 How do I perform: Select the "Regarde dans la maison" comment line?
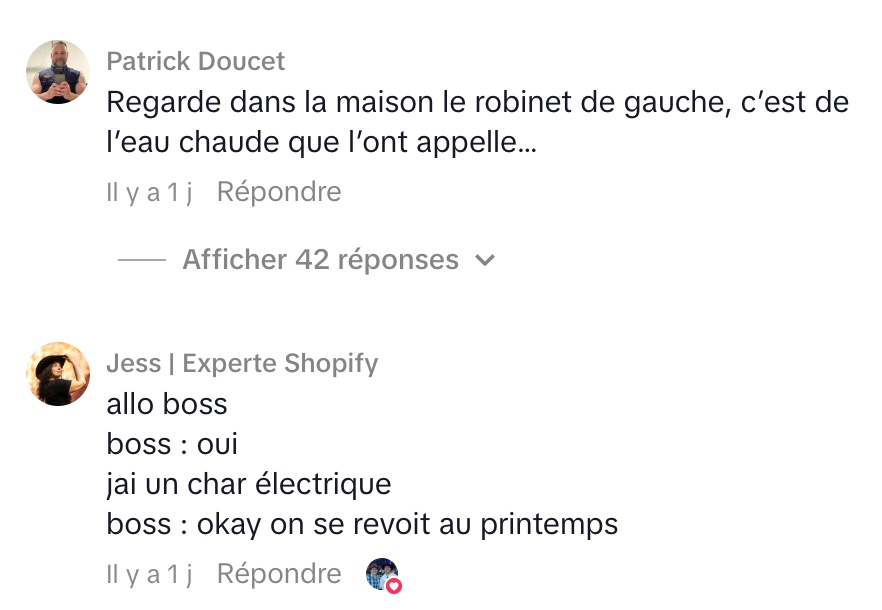[x=476, y=102]
